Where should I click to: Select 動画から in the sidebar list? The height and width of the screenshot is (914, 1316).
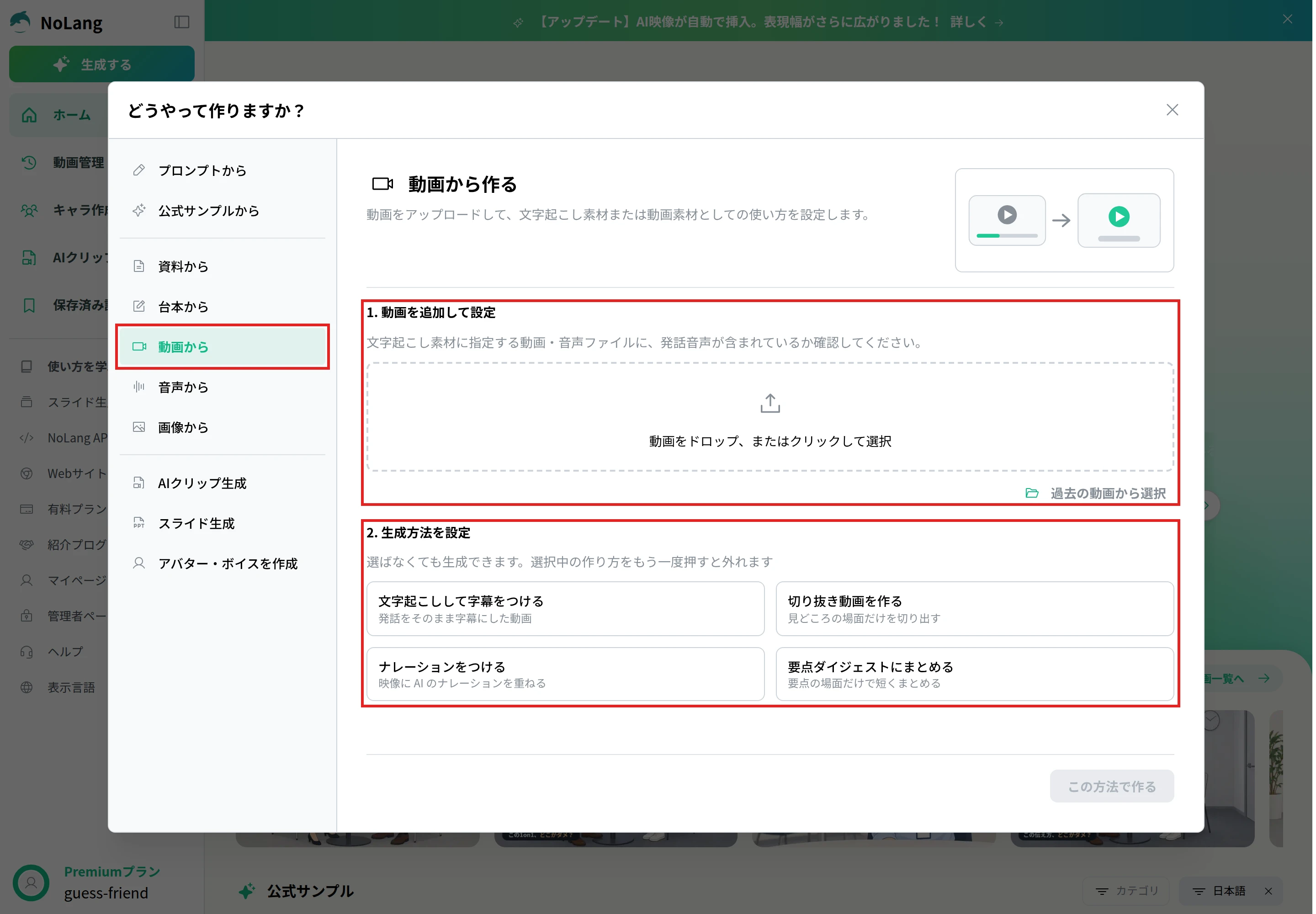[222, 346]
